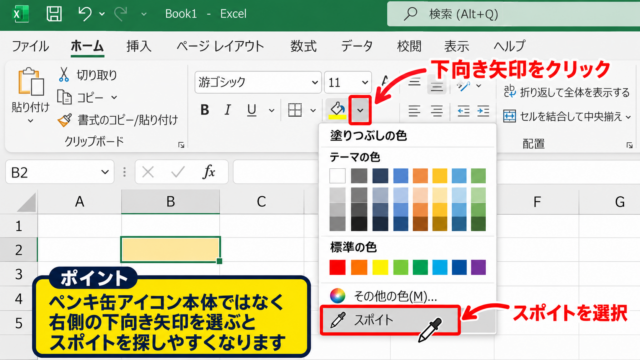Switch to 数式 tab

click(303, 46)
